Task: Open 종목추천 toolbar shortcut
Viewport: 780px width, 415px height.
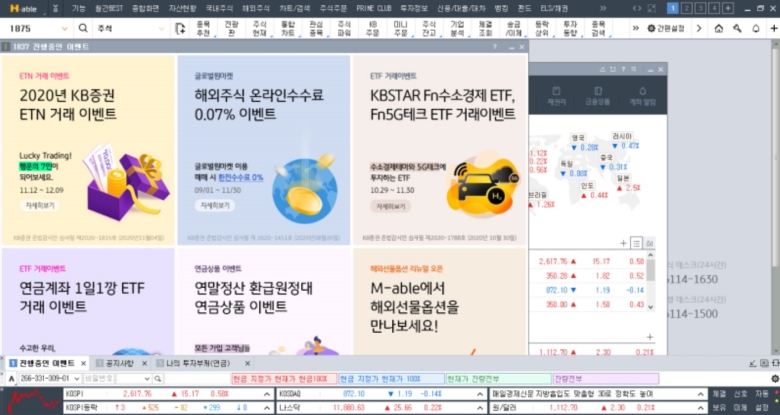Action: [203, 29]
